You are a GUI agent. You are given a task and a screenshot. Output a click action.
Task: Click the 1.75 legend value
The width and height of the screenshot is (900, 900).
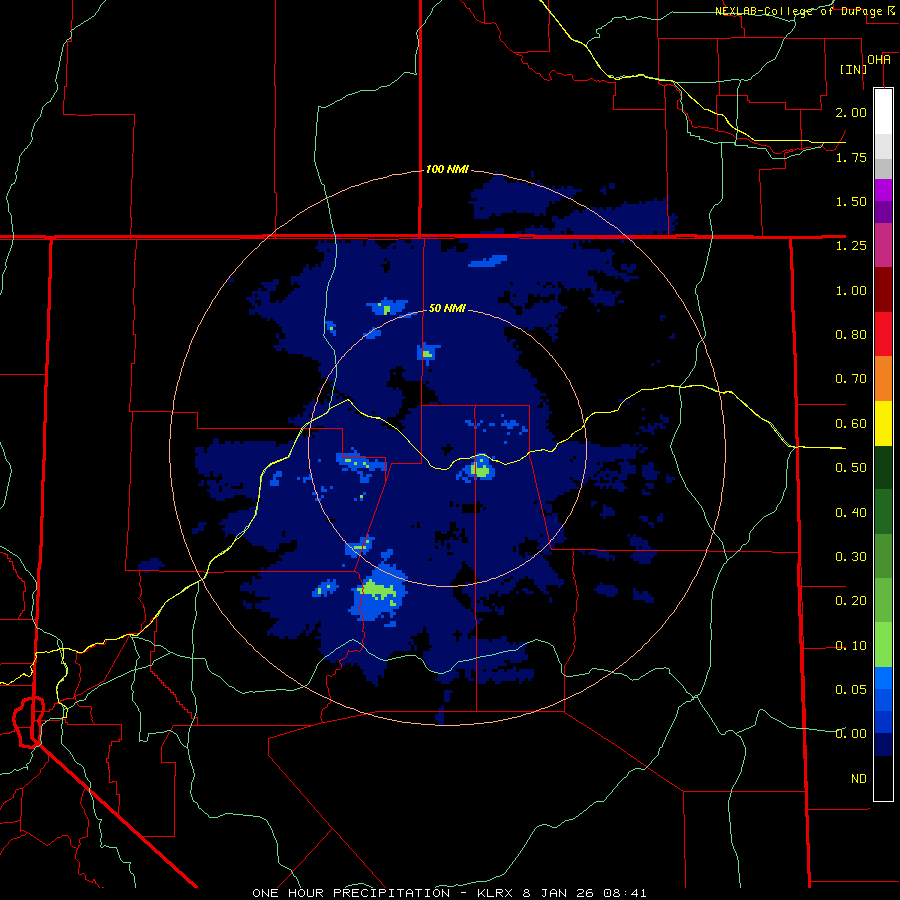point(851,157)
